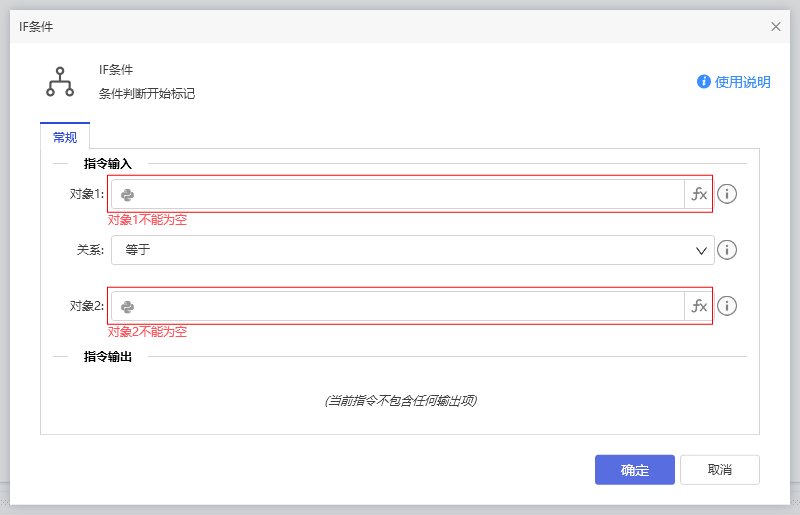Open the 使用说明 help link
The width and height of the screenshot is (800, 515).
tap(742, 82)
